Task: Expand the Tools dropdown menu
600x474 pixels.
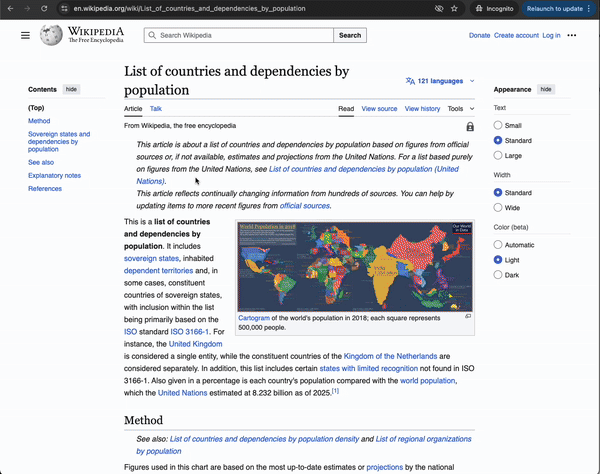Action: coord(460,109)
